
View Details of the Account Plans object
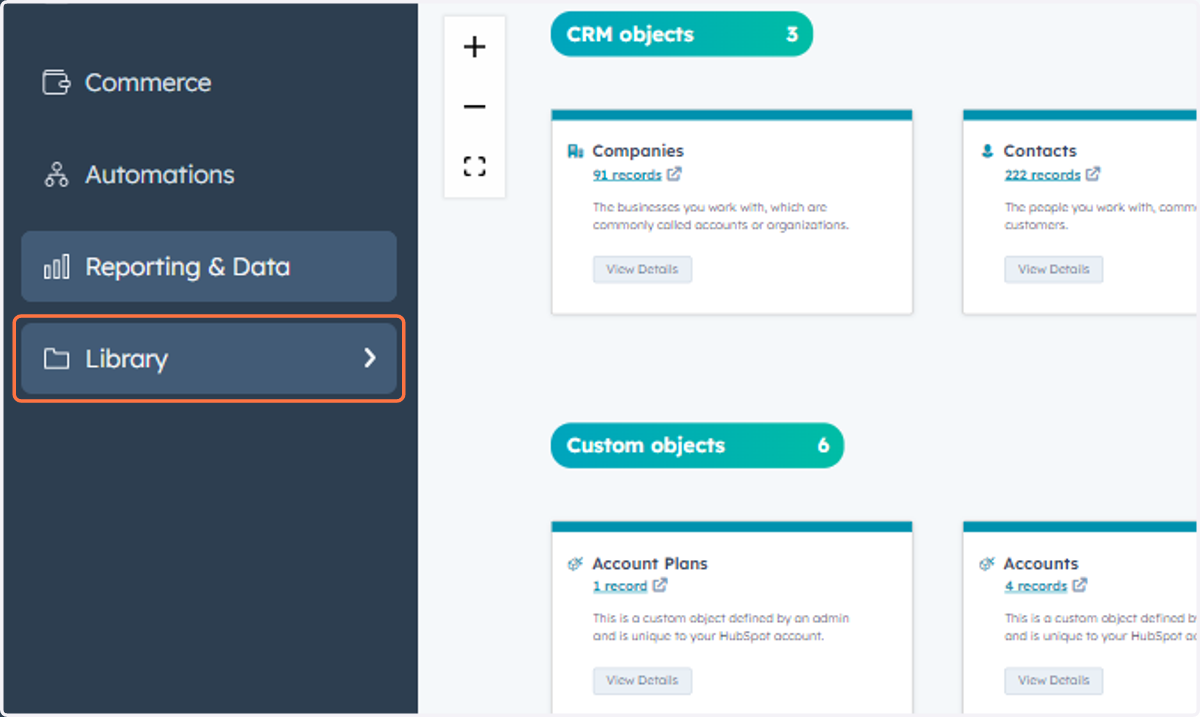point(642,681)
